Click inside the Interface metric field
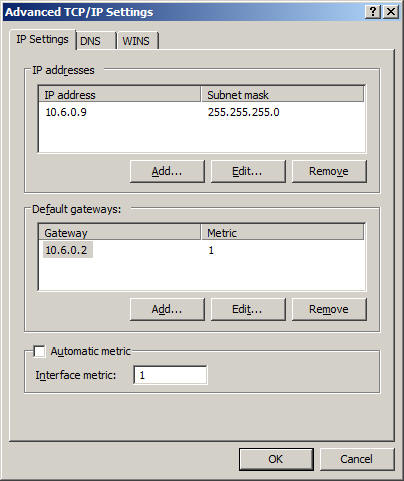Image resolution: width=404 pixels, height=481 pixels. (170, 375)
